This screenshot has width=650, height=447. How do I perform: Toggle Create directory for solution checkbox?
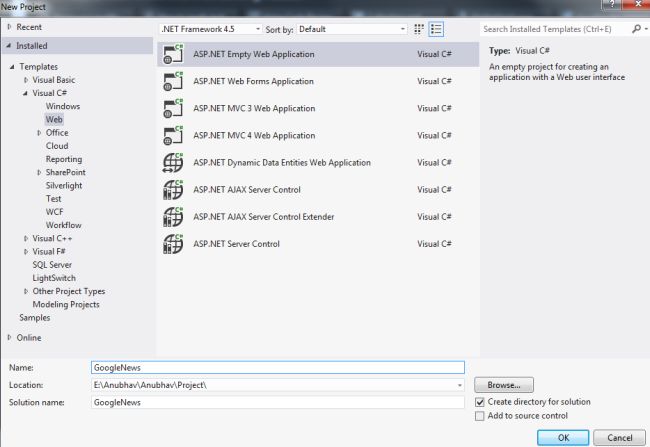[x=480, y=402]
